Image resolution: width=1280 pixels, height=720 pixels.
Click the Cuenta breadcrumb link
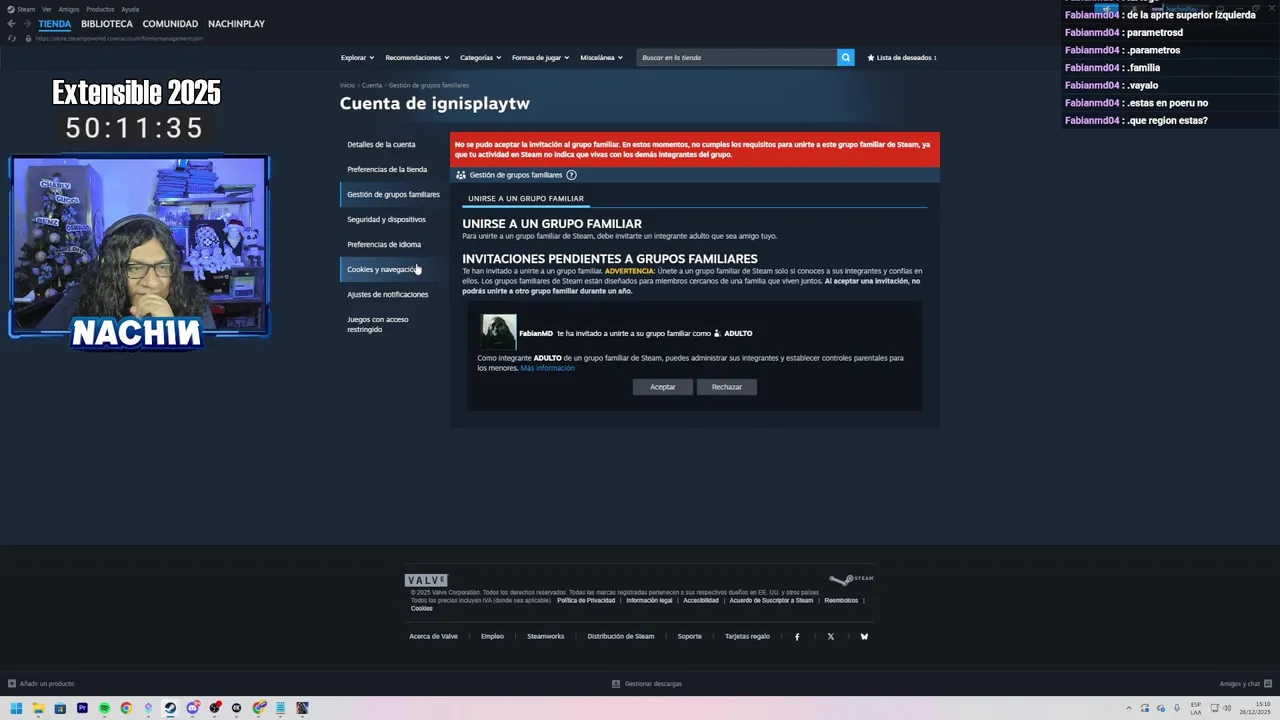tap(371, 86)
